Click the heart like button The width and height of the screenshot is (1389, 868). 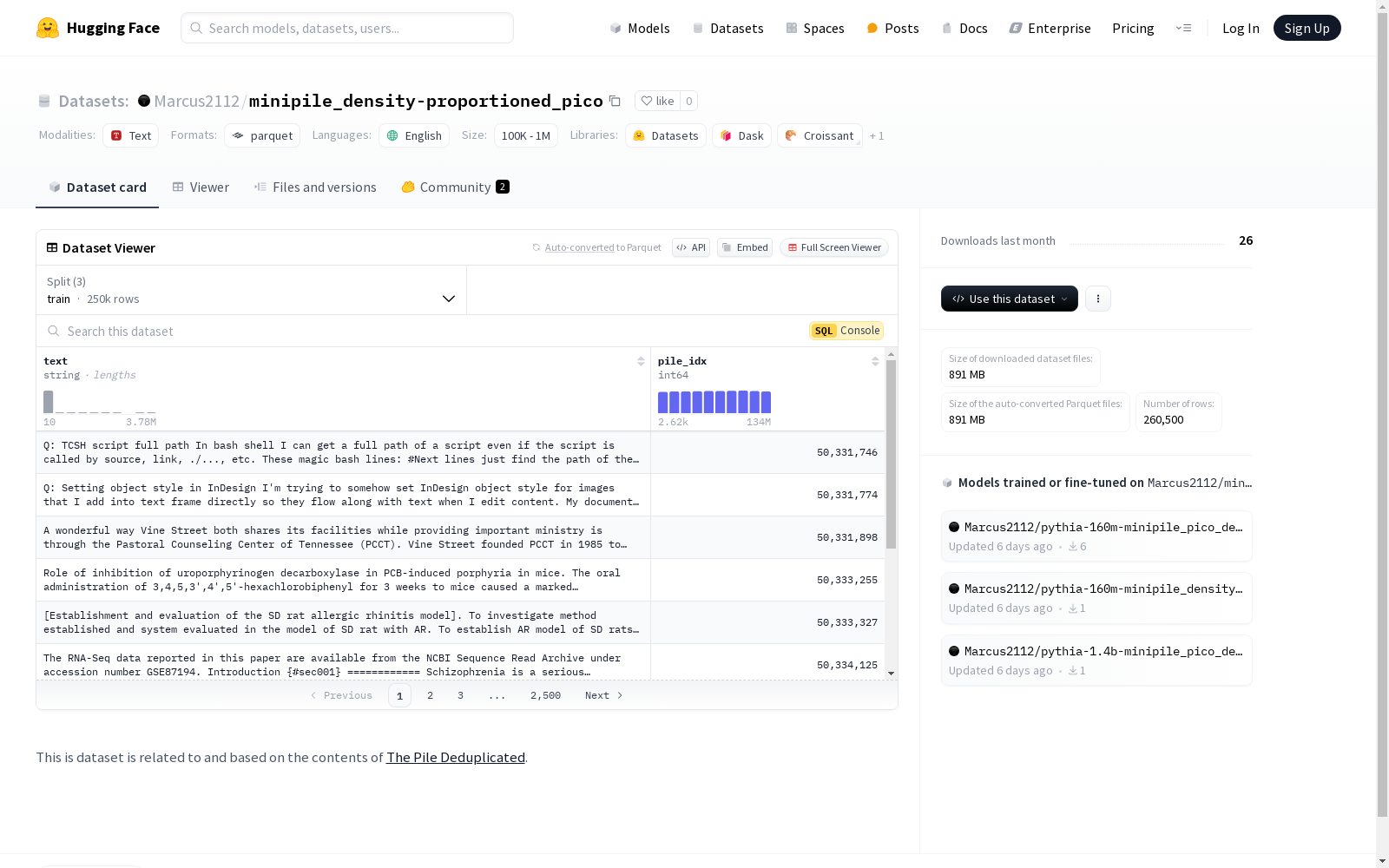pyautogui.click(x=657, y=101)
